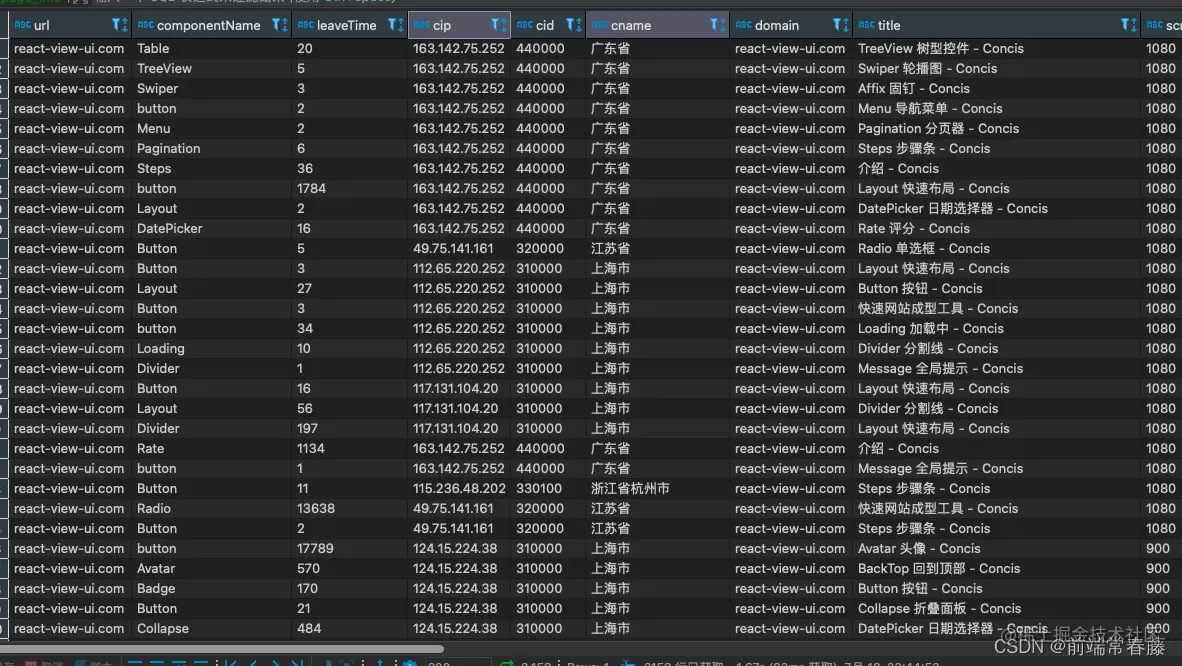Select url cell in the Swiper row

point(70,88)
